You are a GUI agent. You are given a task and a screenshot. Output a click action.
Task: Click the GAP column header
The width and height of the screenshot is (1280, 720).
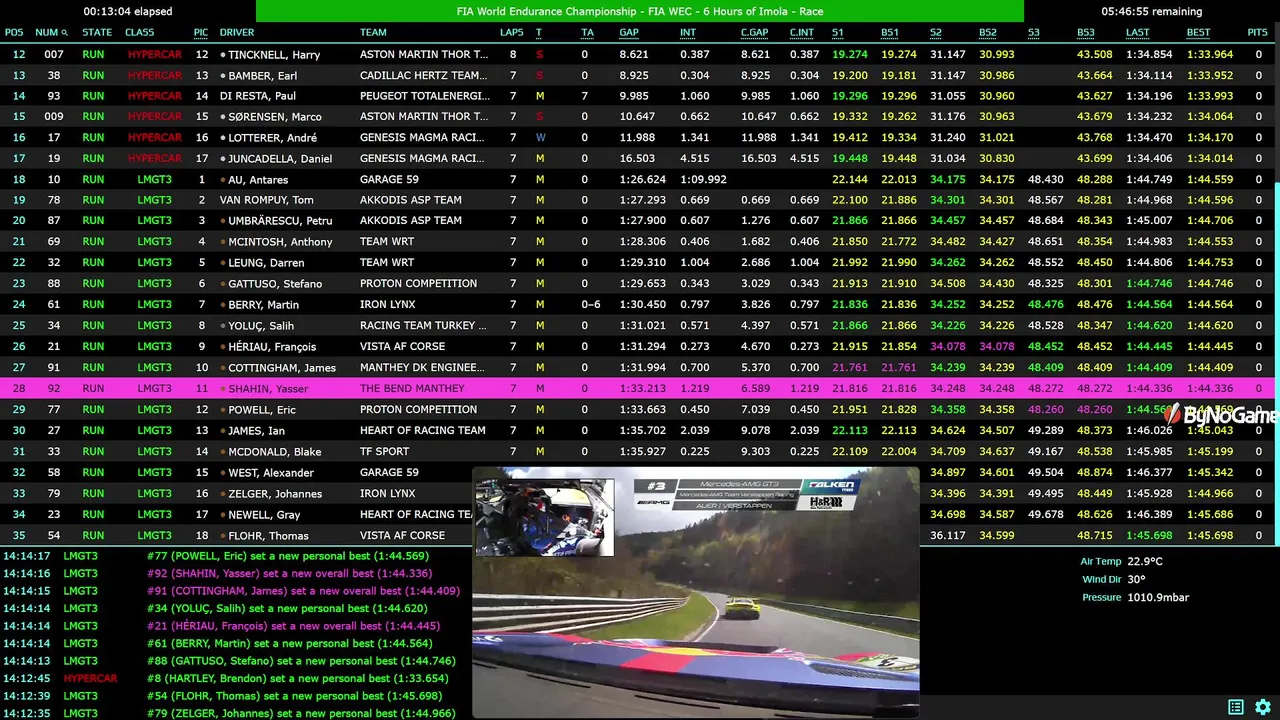(x=629, y=33)
